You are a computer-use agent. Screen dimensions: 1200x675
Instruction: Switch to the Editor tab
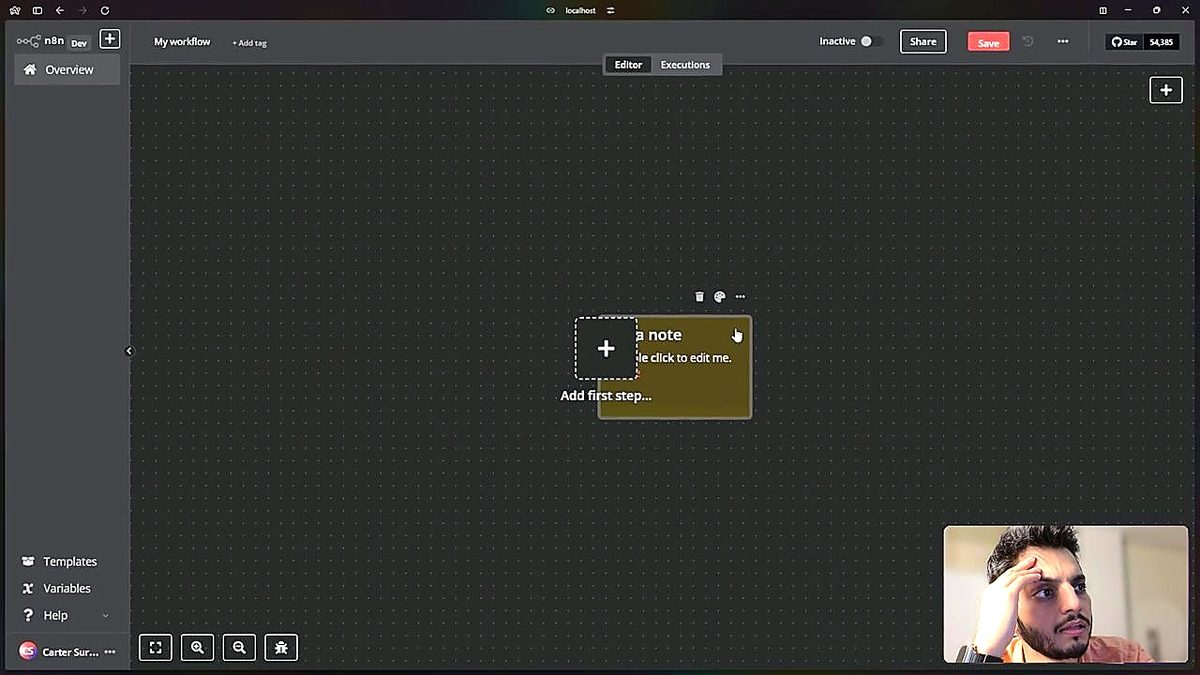628,65
